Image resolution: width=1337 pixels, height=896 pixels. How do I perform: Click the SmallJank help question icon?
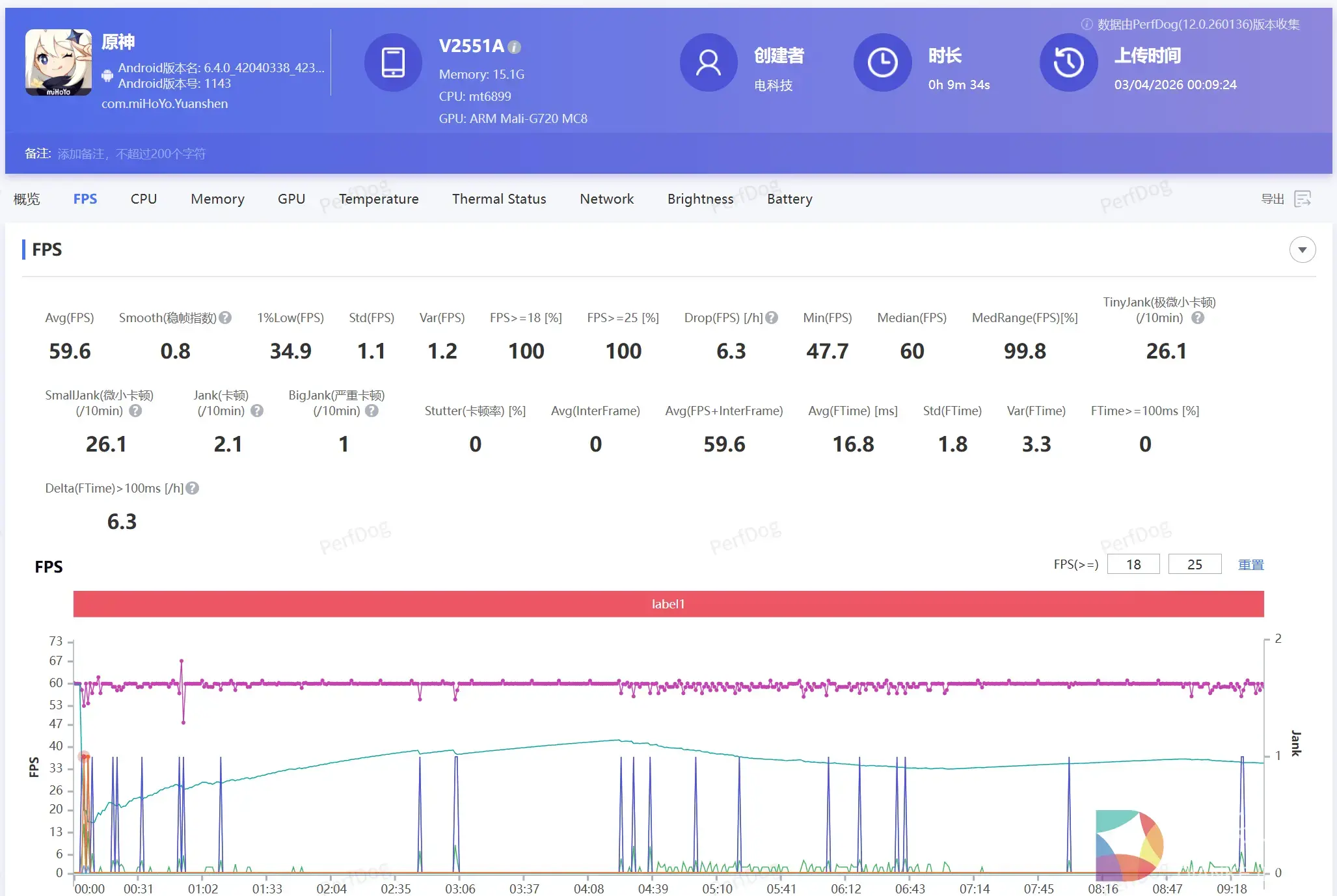[x=135, y=411]
